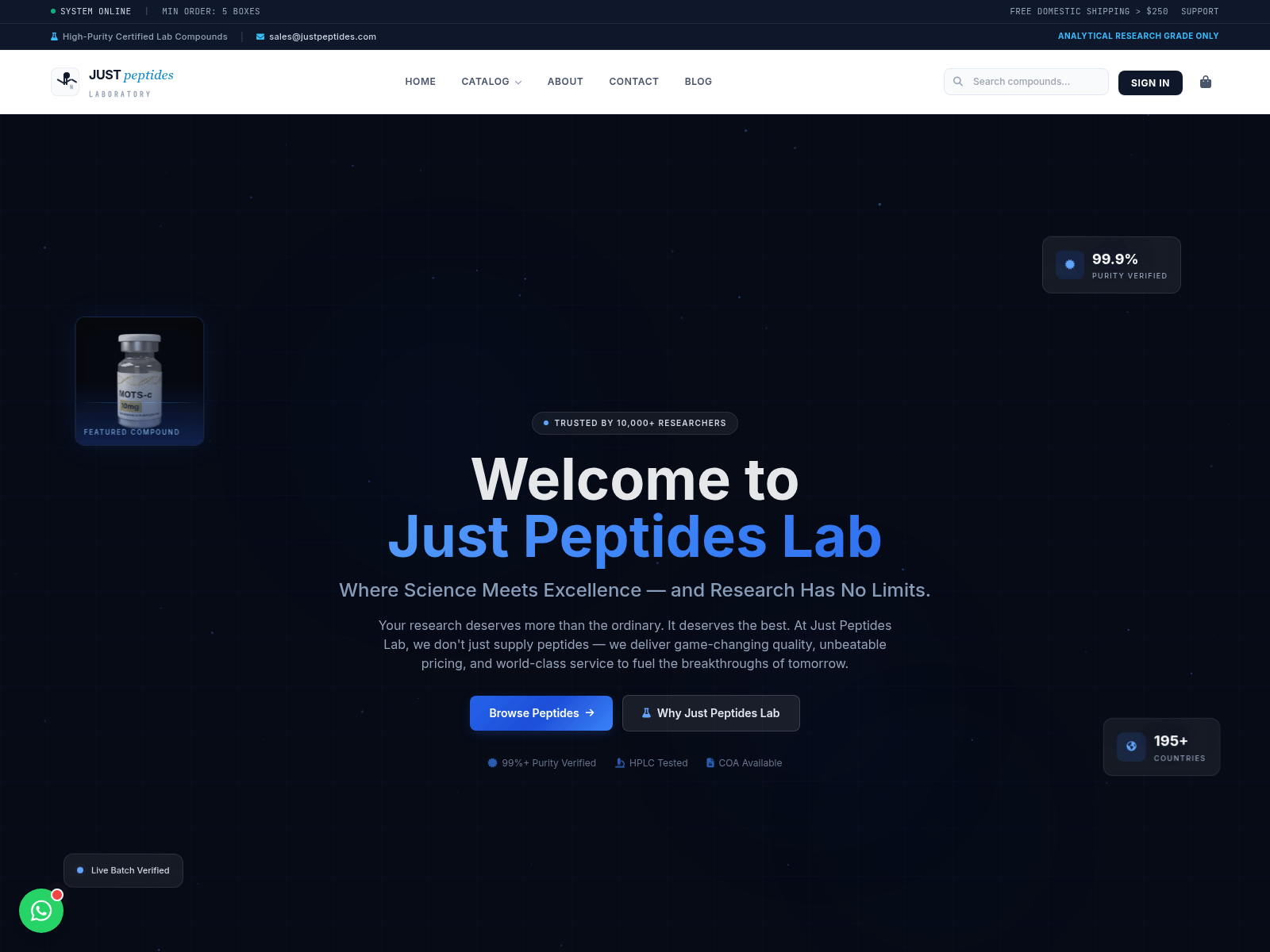1270x952 pixels.
Task: Click the Welcome to heading
Action: [635, 480]
